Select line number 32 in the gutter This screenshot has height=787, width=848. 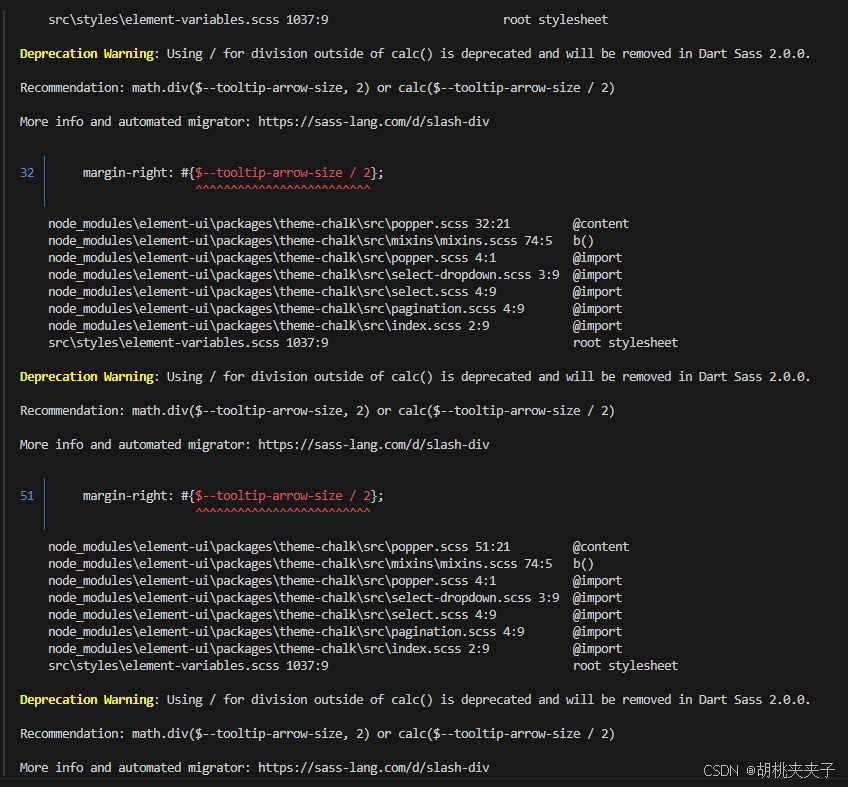[27, 172]
